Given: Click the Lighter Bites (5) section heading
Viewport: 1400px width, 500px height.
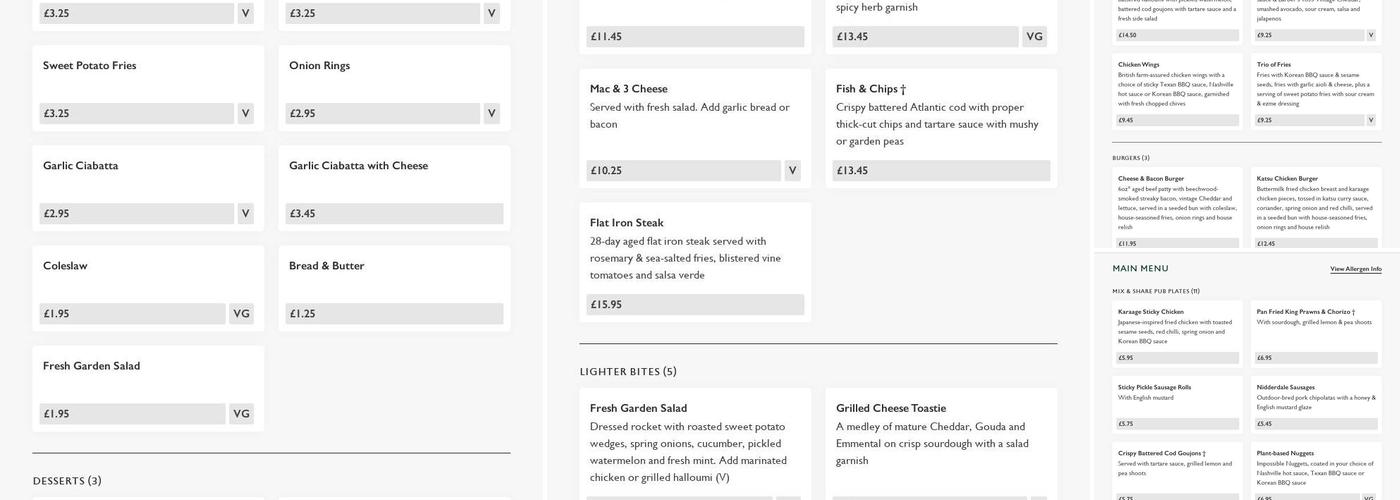Looking at the screenshot, I should tap(628, 372).
